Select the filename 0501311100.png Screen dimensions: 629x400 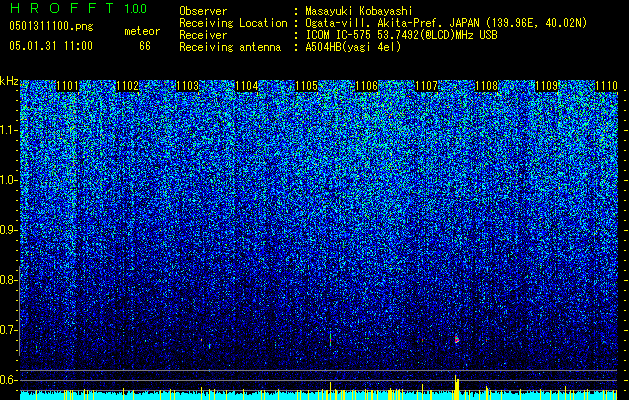tap(51, 27)
